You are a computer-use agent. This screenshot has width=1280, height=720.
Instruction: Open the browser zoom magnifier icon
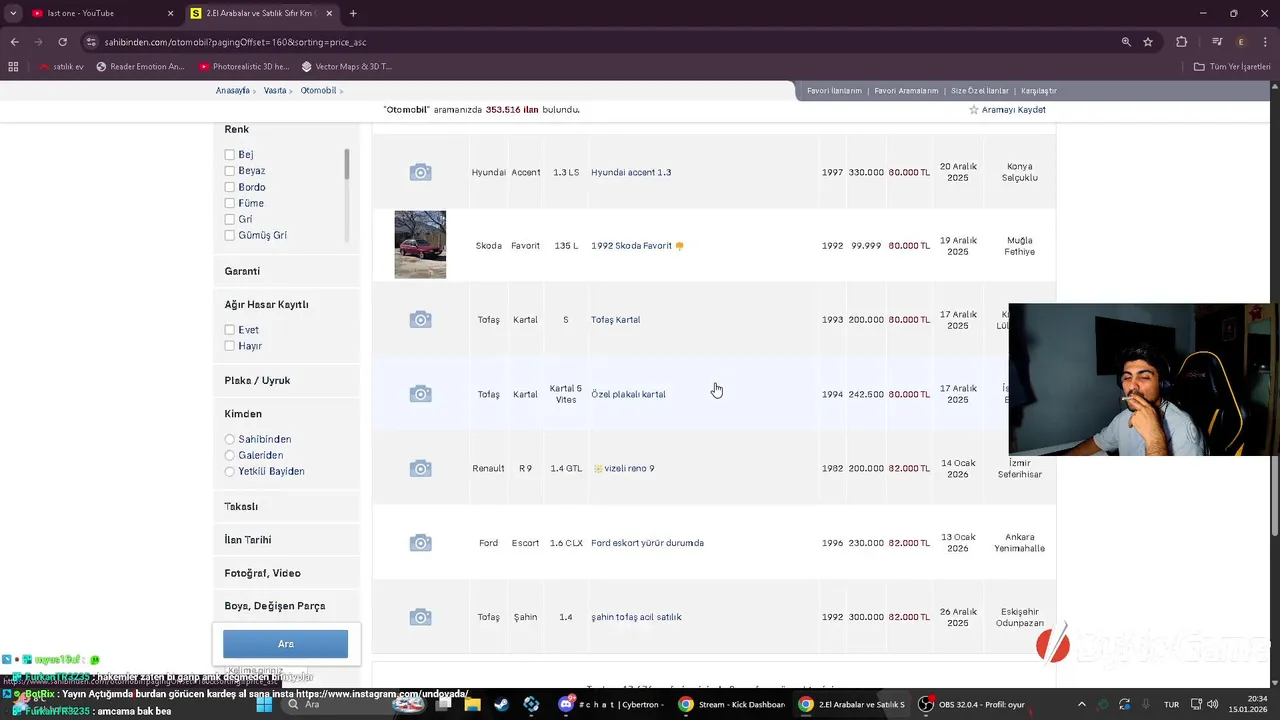[1126, 42]
